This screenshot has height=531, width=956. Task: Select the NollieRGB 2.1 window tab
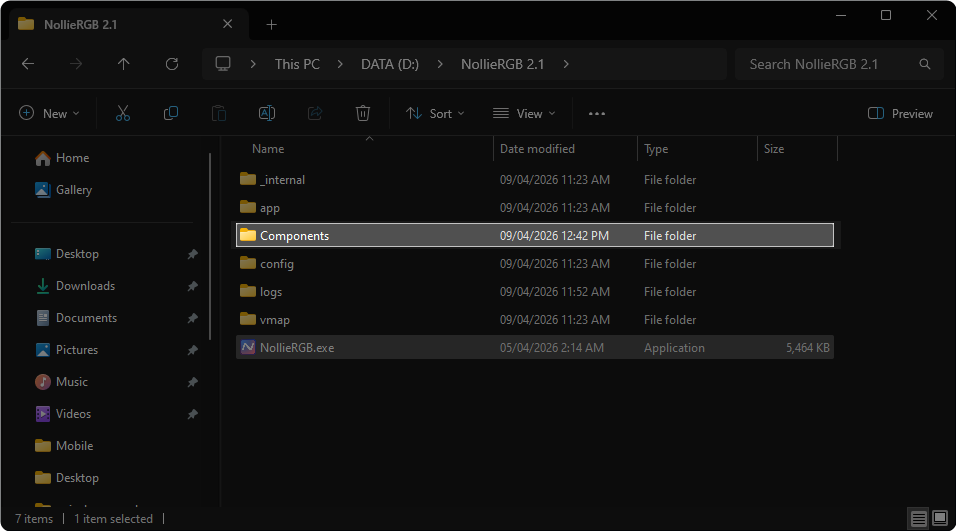tap(128, 24)
